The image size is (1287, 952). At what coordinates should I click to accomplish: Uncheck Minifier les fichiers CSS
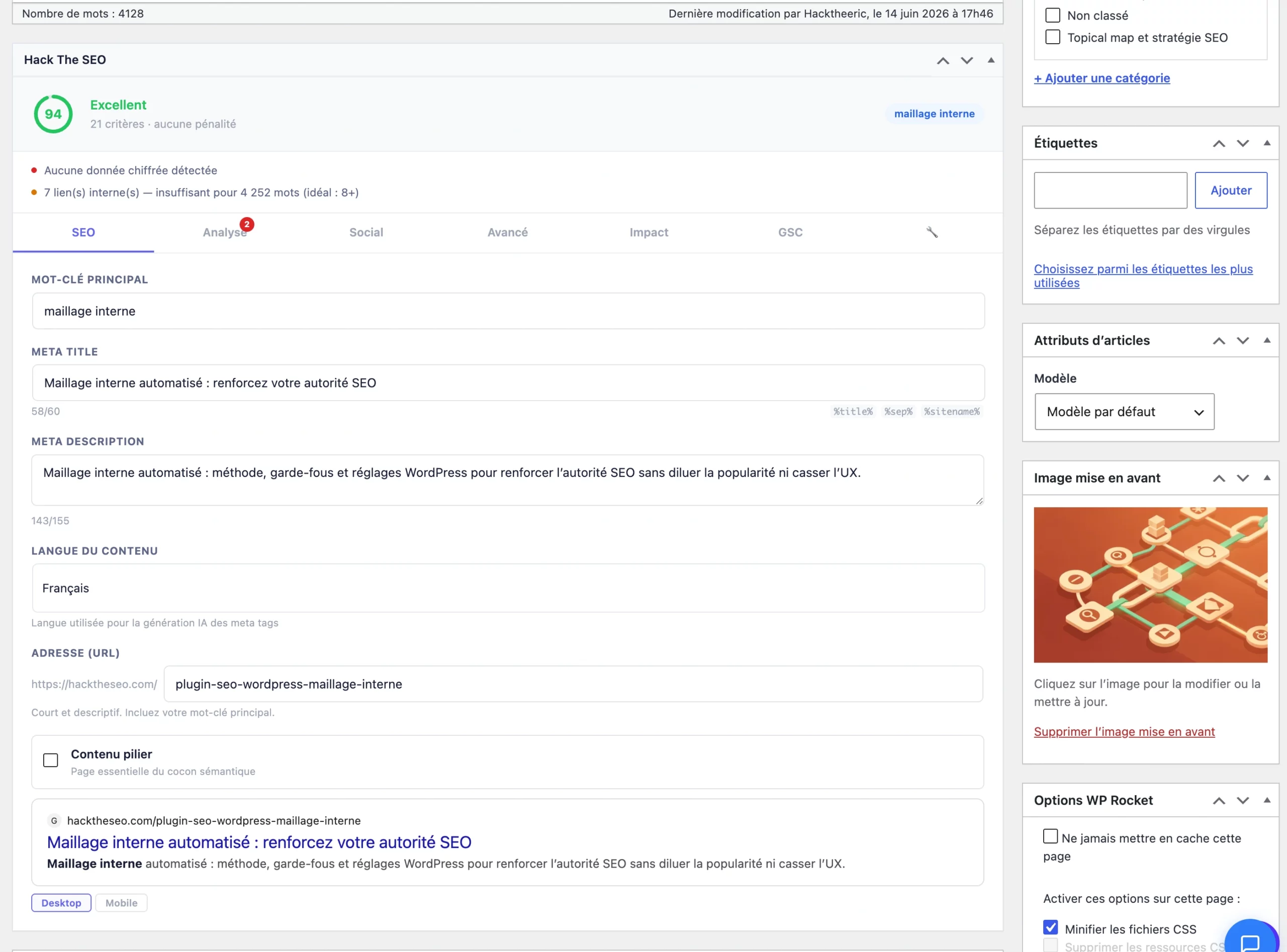tap(1051, 927)
